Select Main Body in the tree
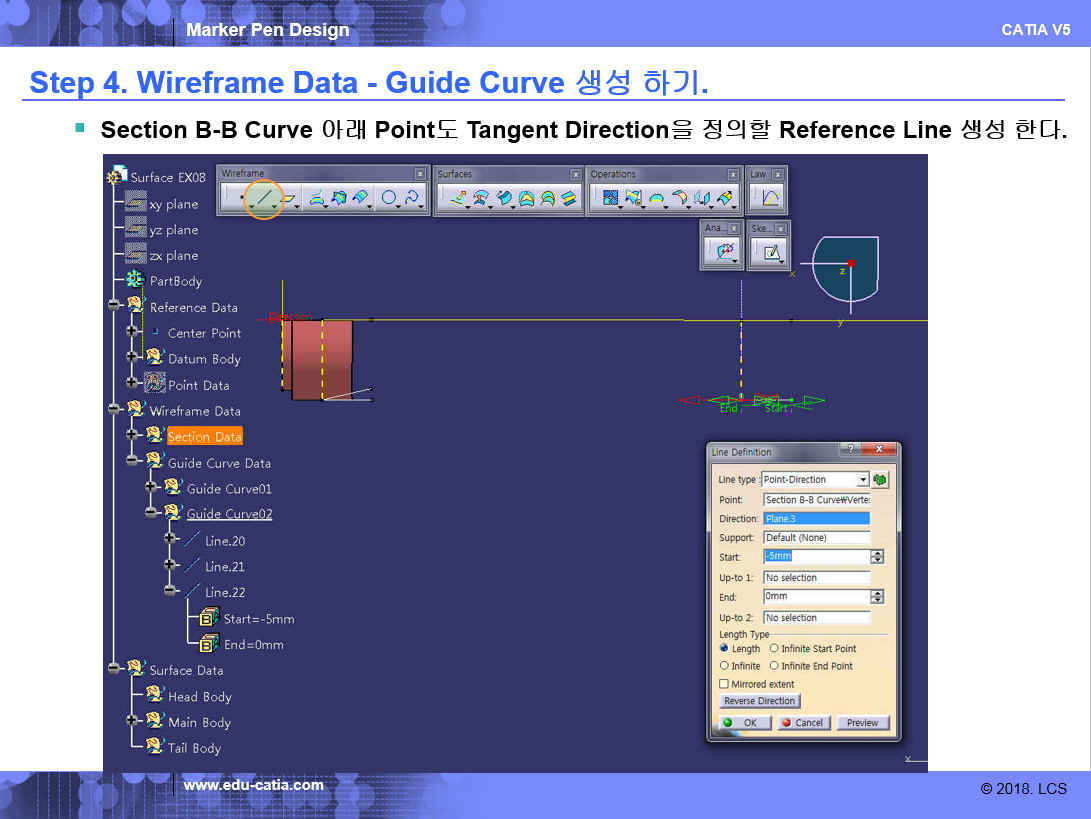The width and height of the screenshot is (1091, 819). 199,722
